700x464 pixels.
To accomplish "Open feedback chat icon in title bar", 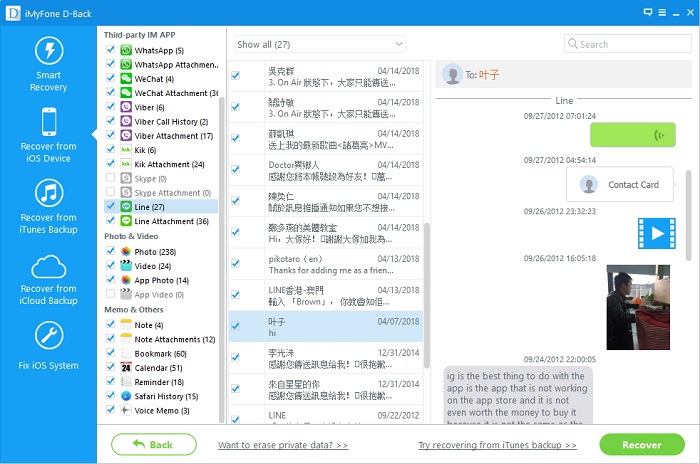I will (x=648, y=13).
